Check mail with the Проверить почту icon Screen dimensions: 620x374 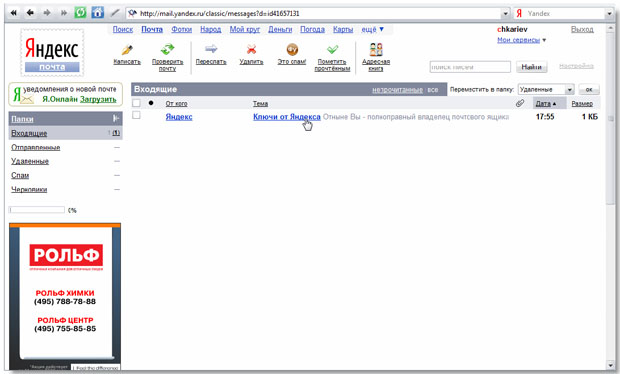click(x=167, y=49)
